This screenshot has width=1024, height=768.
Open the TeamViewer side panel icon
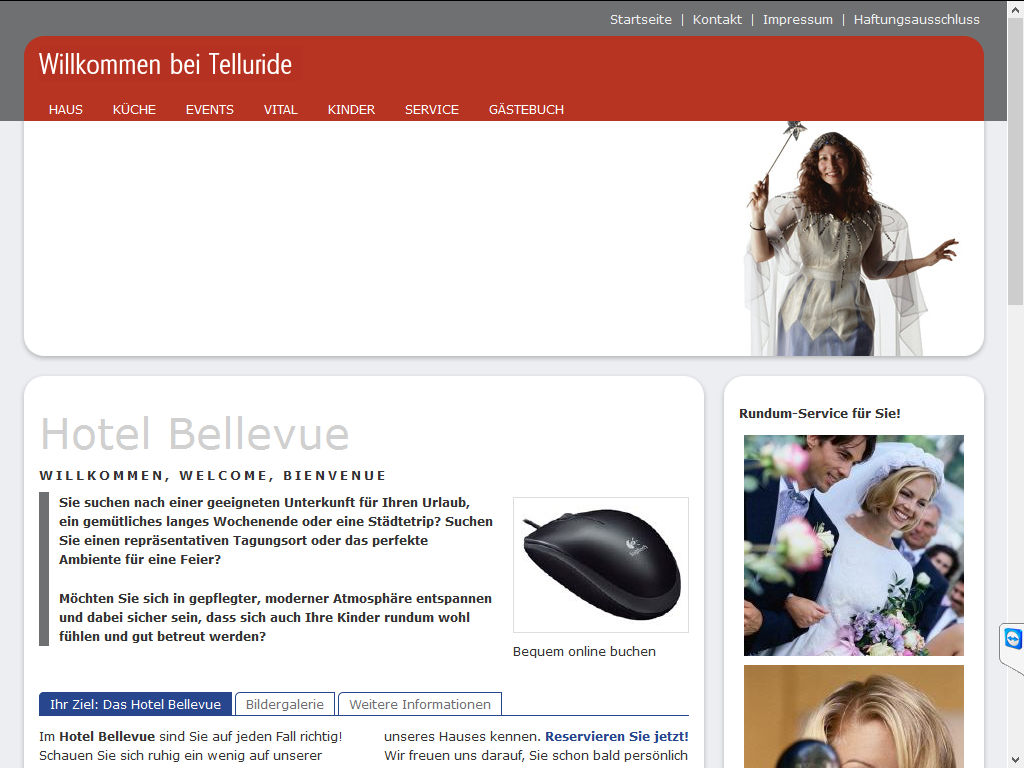click(x=1012, y=638)
